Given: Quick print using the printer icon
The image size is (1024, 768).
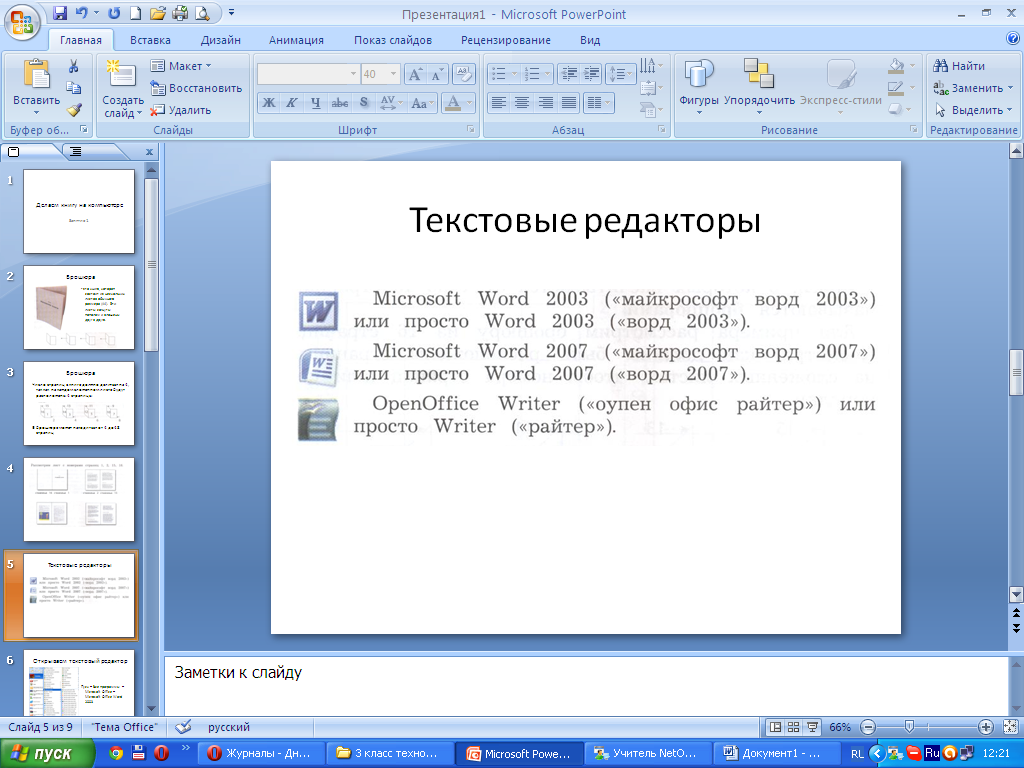Looking at the screenshot, I should [180, 13].
